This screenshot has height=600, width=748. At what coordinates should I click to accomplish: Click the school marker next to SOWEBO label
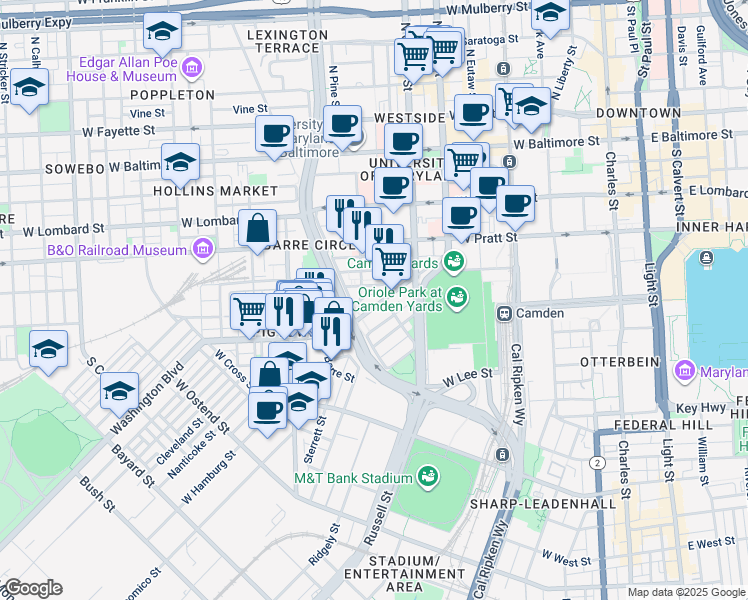tap(180, 163)
